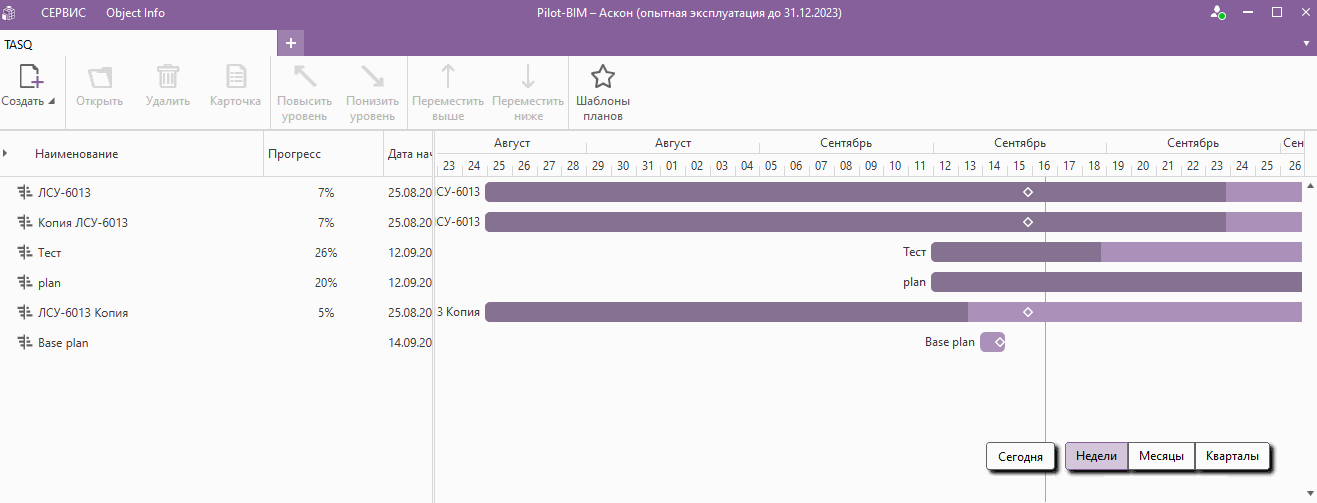Switch timeline scale to Недели

[1096, 456]
